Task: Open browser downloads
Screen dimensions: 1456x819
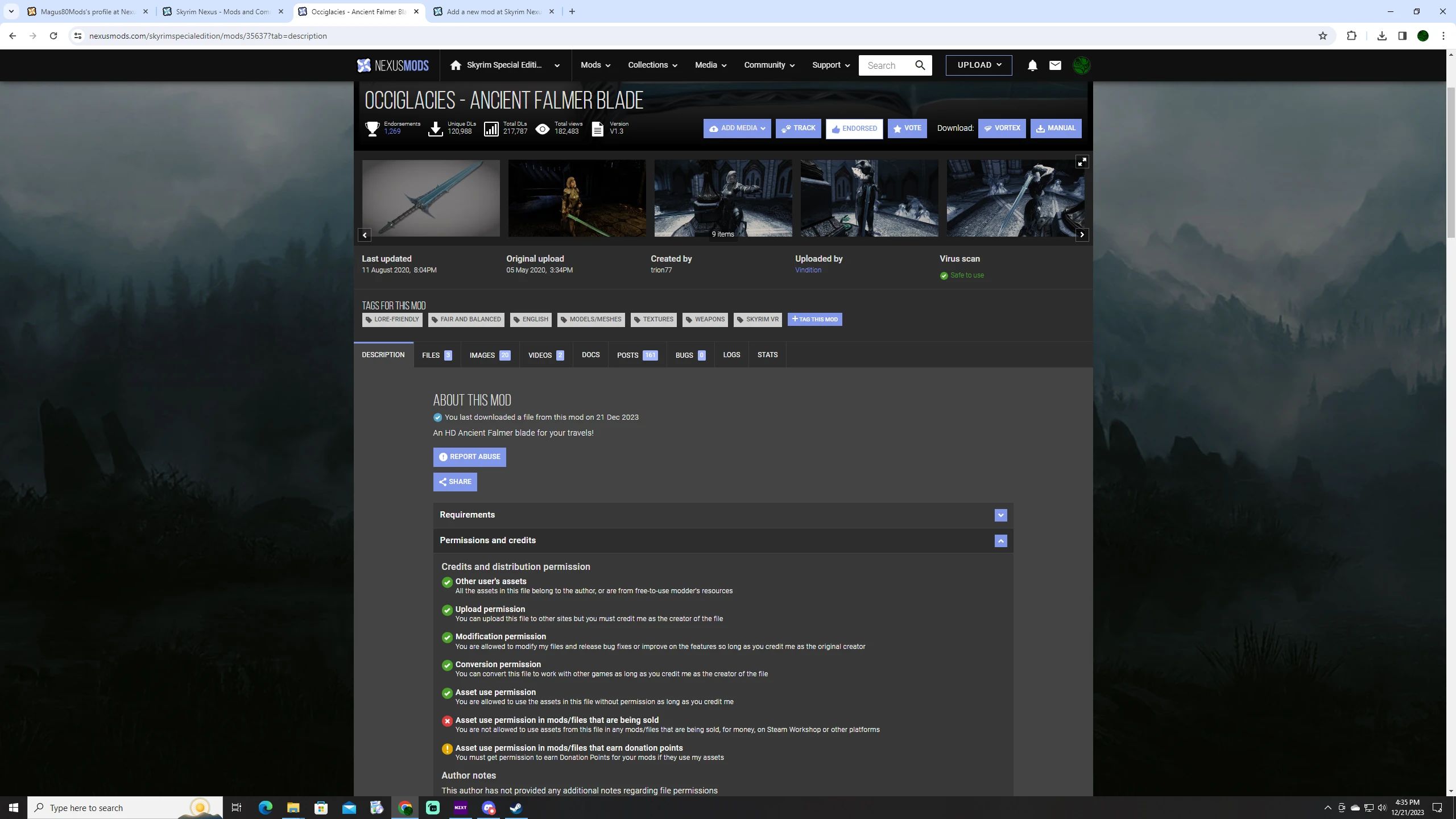Action: [x=1381, y=36]
